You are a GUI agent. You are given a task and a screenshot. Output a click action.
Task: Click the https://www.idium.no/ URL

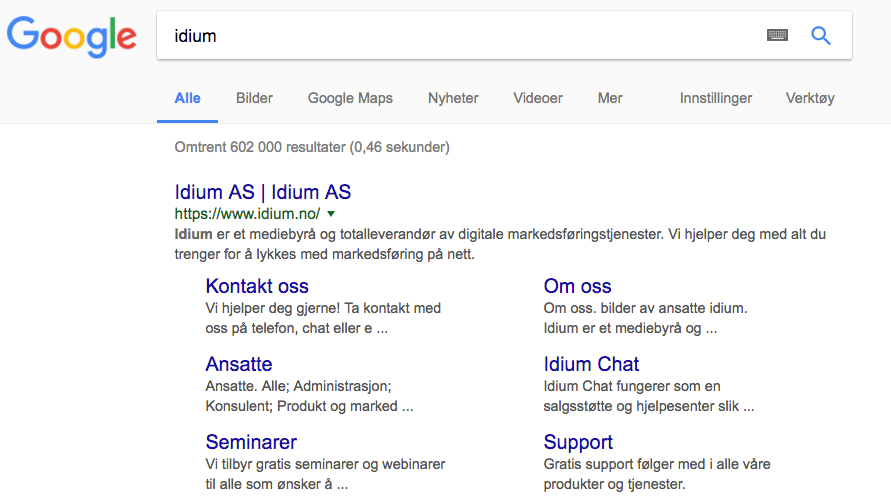pyautogui.click(x=247, y=214)
